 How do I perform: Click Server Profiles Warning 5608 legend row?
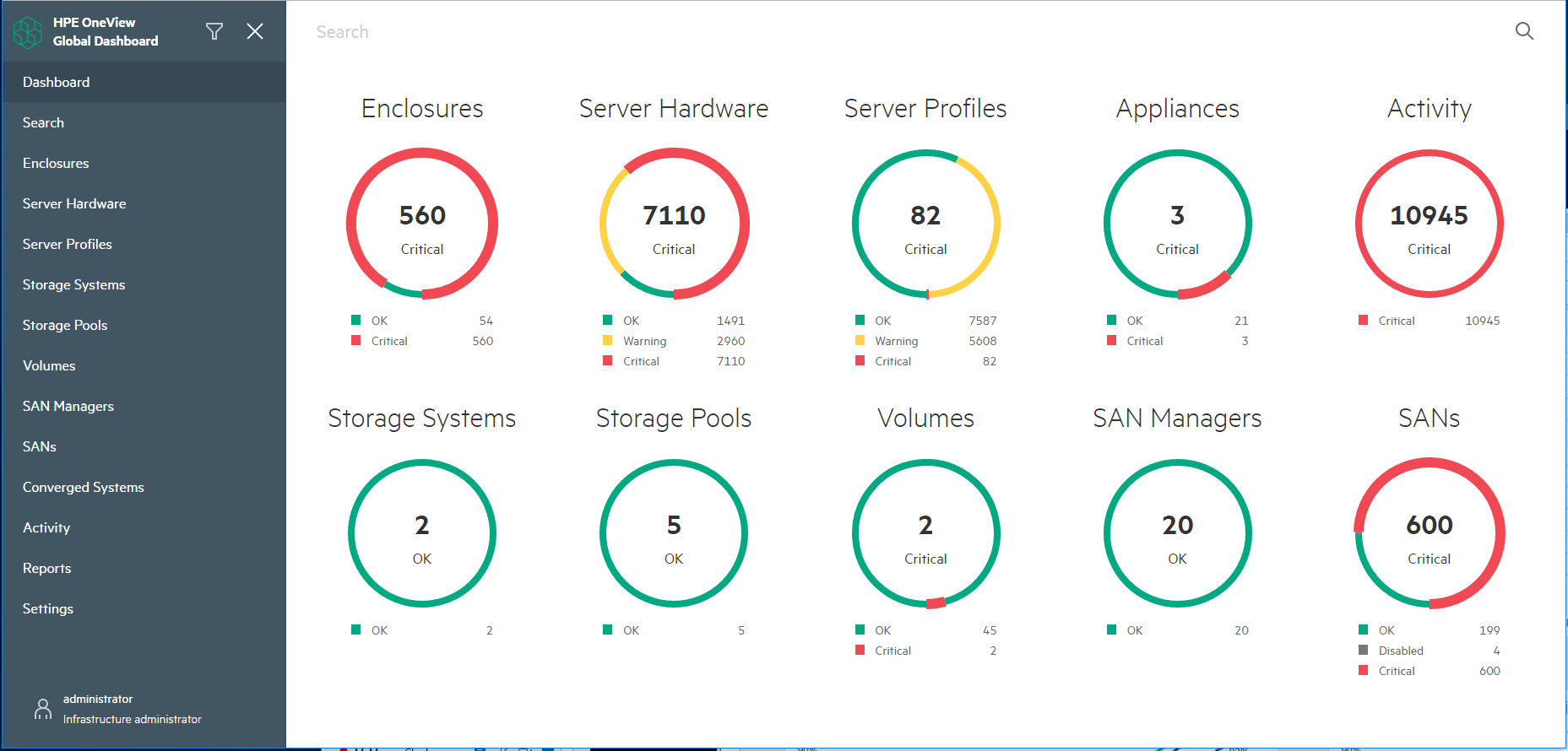point(925,341)
